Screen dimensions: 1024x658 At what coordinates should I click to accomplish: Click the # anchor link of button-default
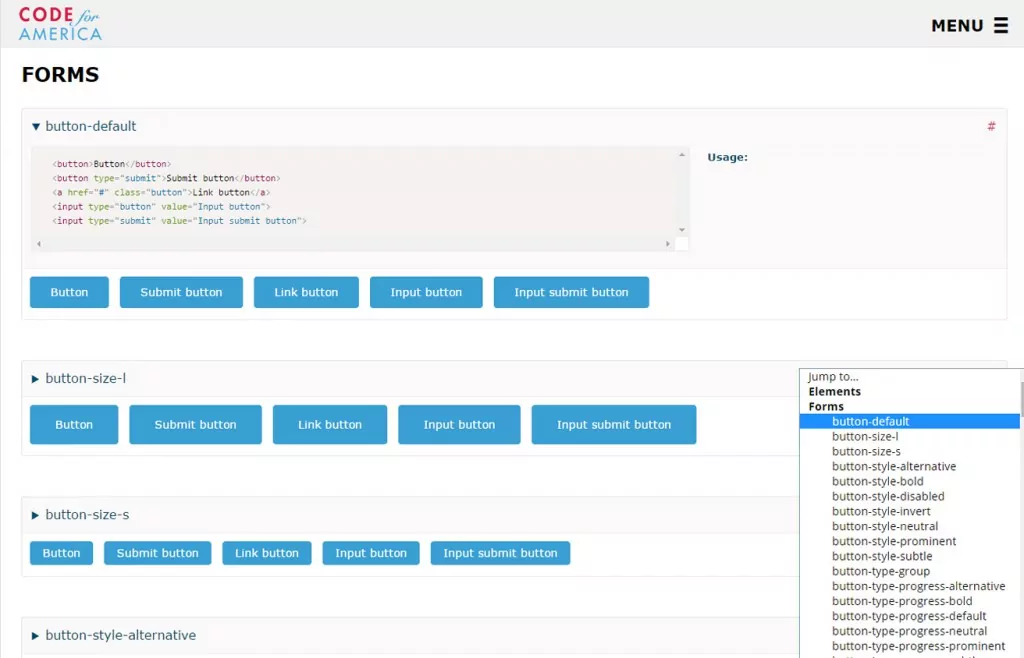[x=991, y=126]
